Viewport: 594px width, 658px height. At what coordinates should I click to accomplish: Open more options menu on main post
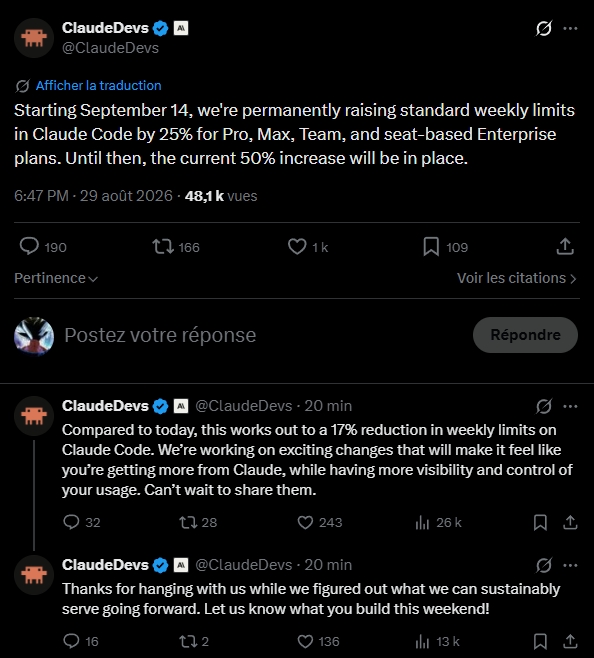(x=570, y=29)
